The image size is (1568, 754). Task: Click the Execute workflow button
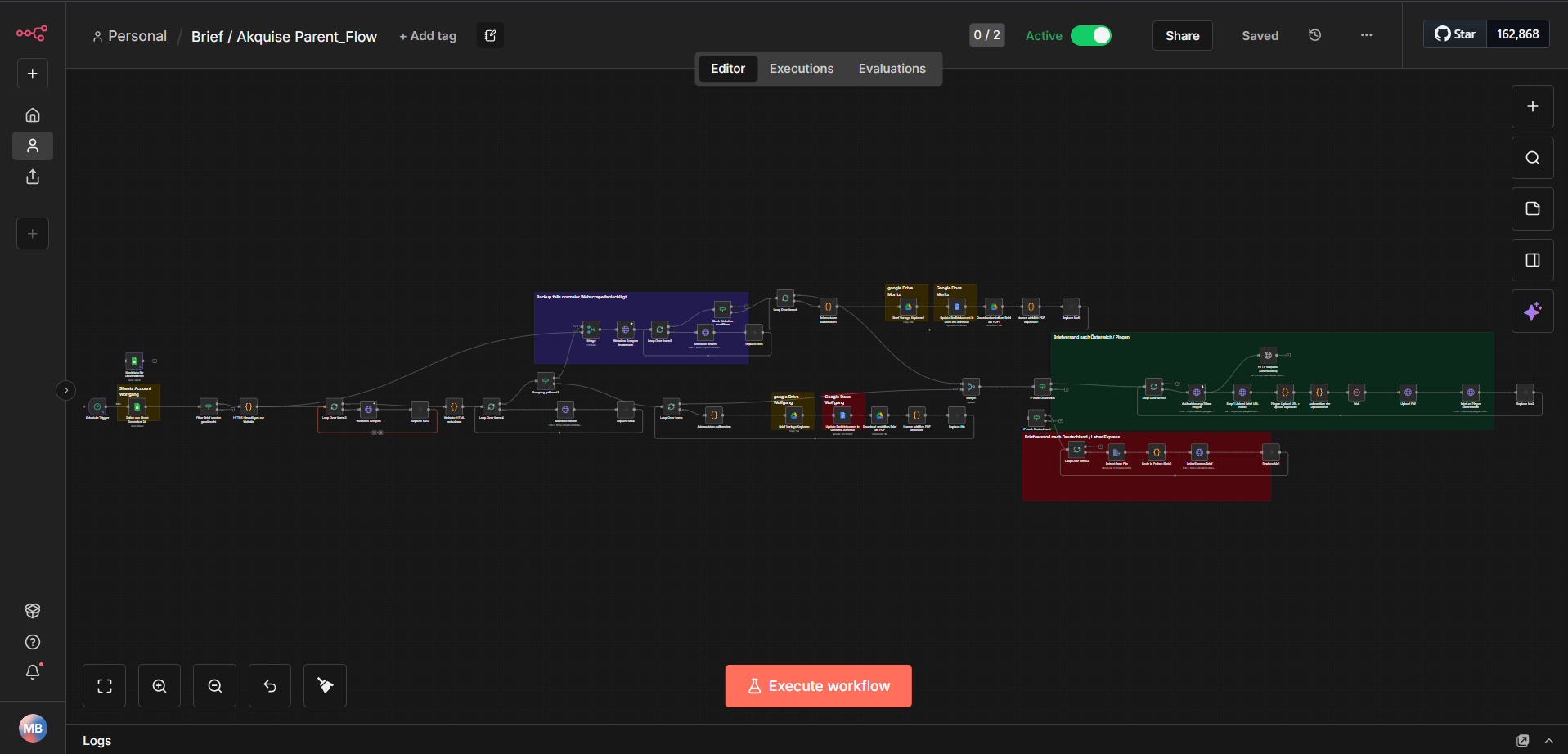click(x=818, y=686)
